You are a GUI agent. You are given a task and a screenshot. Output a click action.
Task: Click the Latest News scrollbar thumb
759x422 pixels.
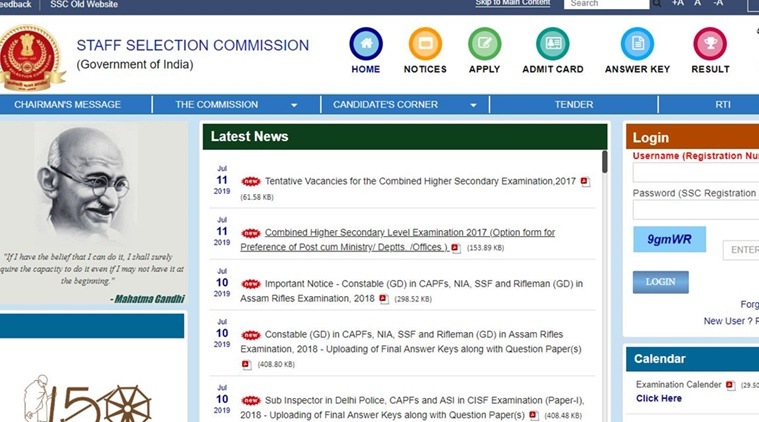[605, 162]
